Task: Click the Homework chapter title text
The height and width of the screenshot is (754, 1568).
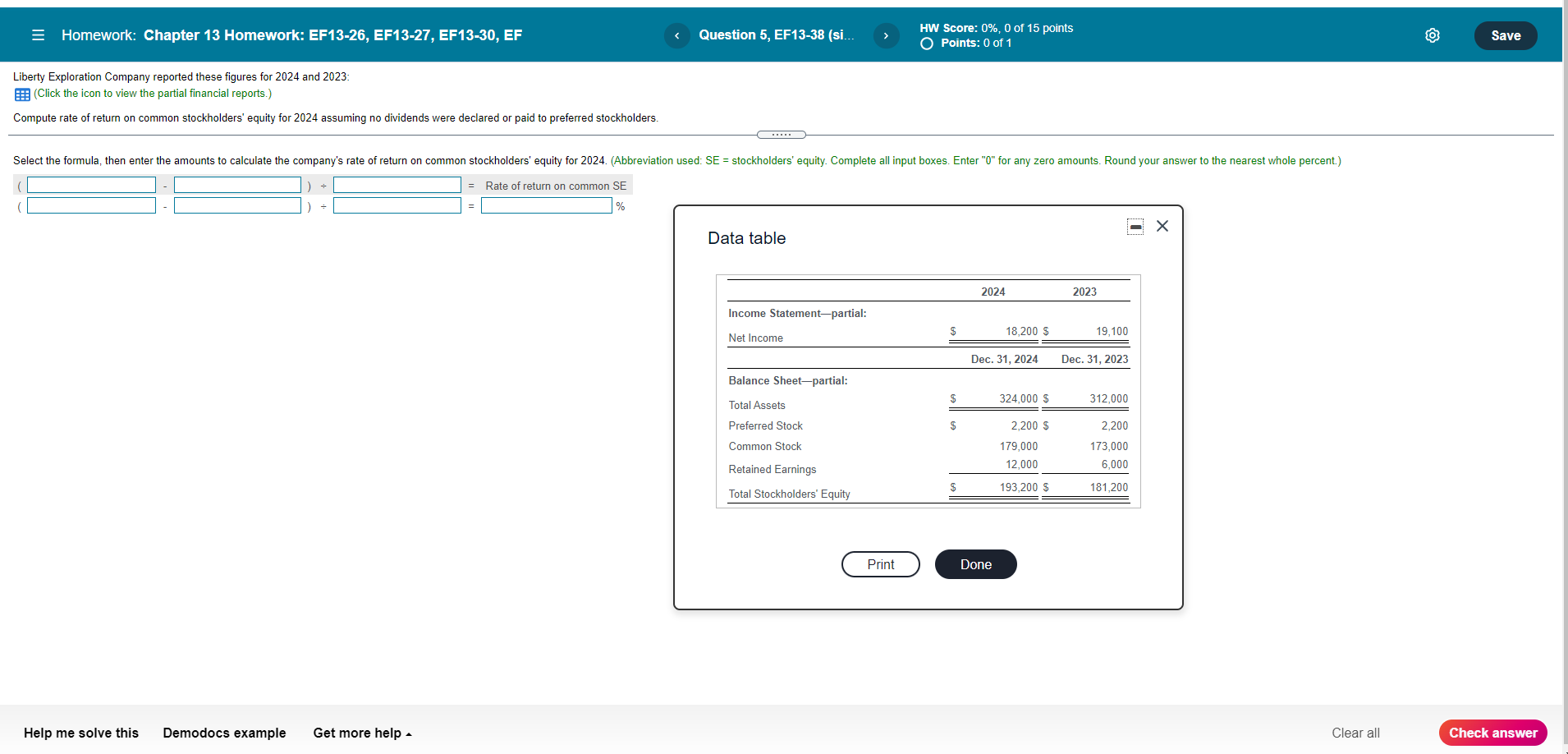Action: pyautogui.click(x=332, y=35)
